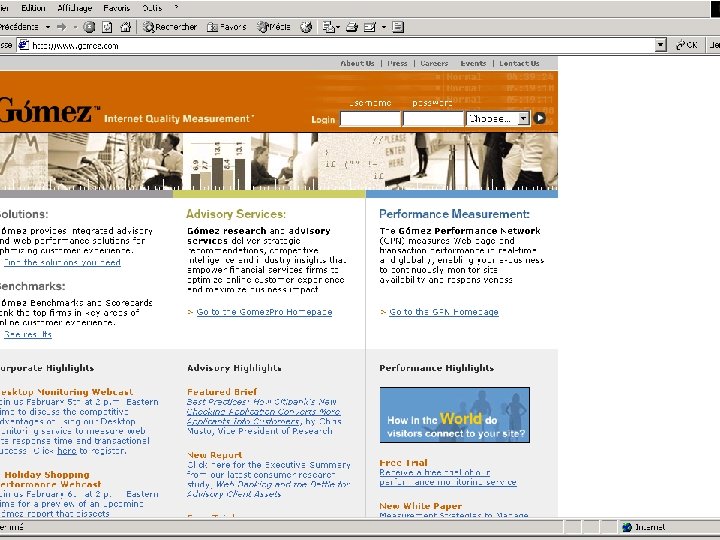Go to the GPN Homepage link
The height and width of the screenshot is (540, 720).
coord(444,312)
